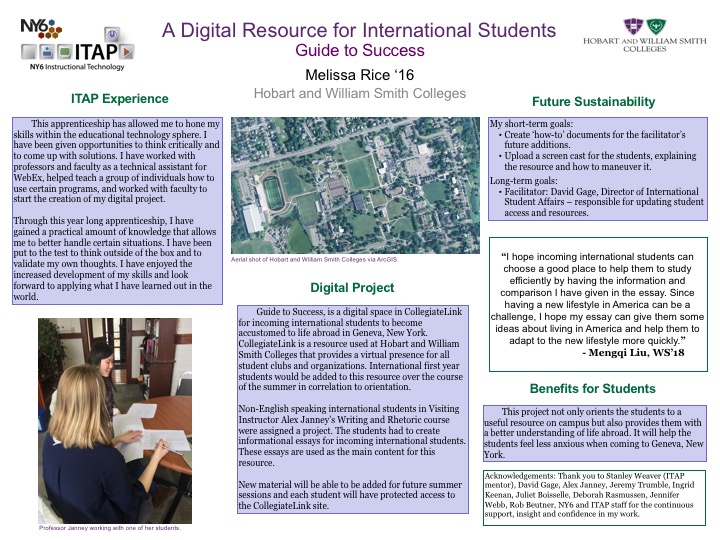Click the 'Benefits for Students' heading

[x=592, y=388]
